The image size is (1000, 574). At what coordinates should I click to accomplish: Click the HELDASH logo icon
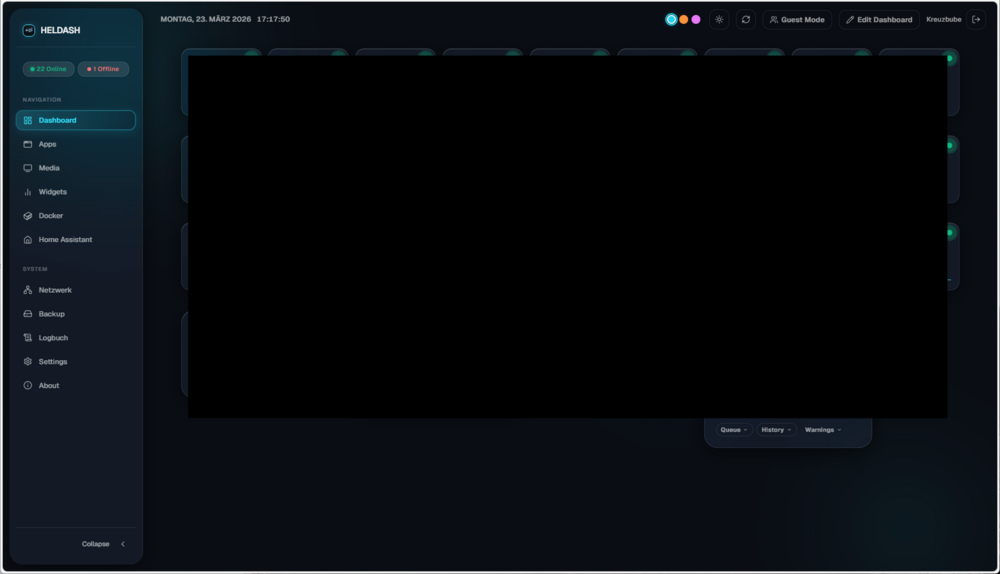29,30
